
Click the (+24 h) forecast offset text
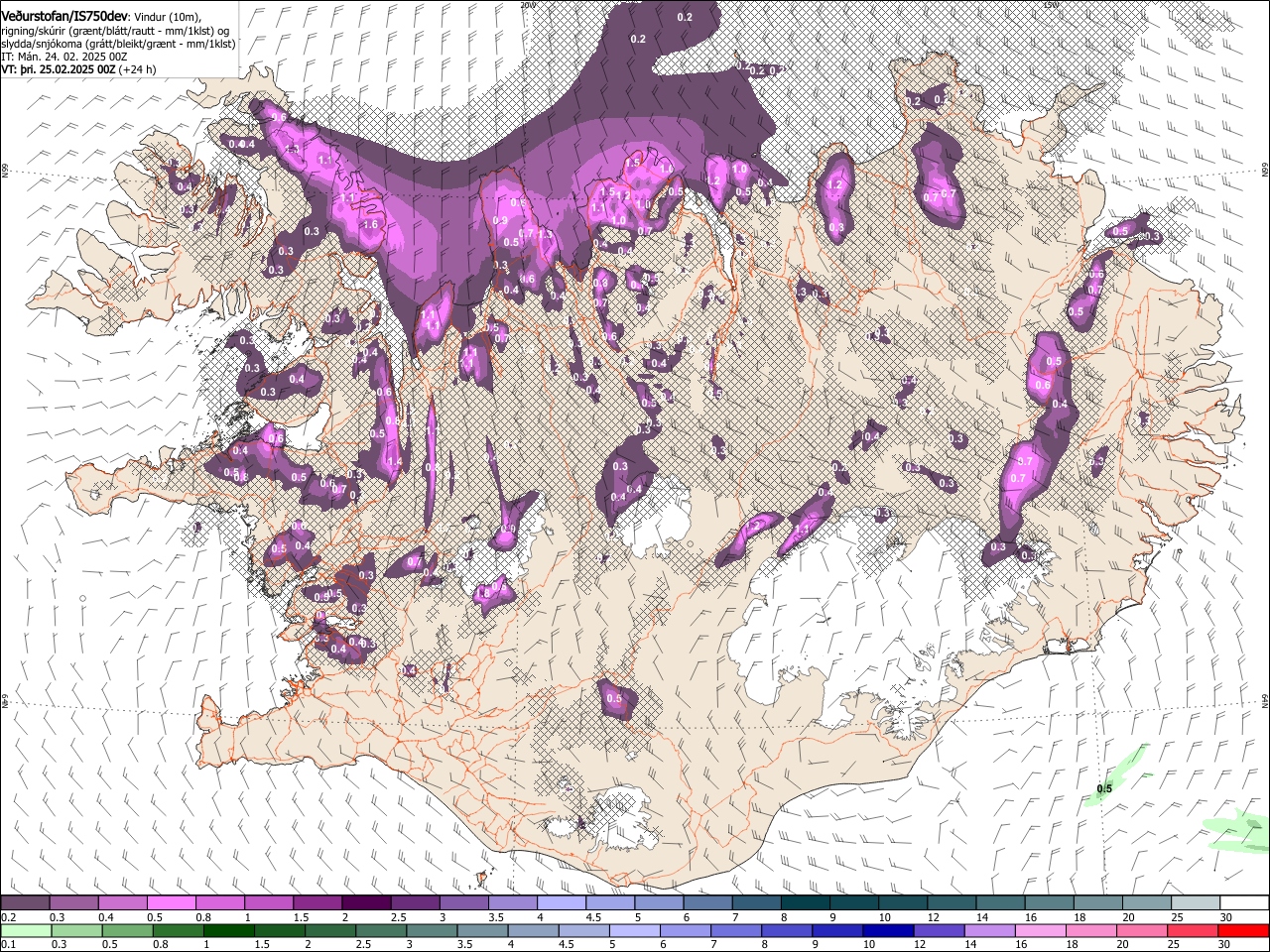(x=137, y=70)
